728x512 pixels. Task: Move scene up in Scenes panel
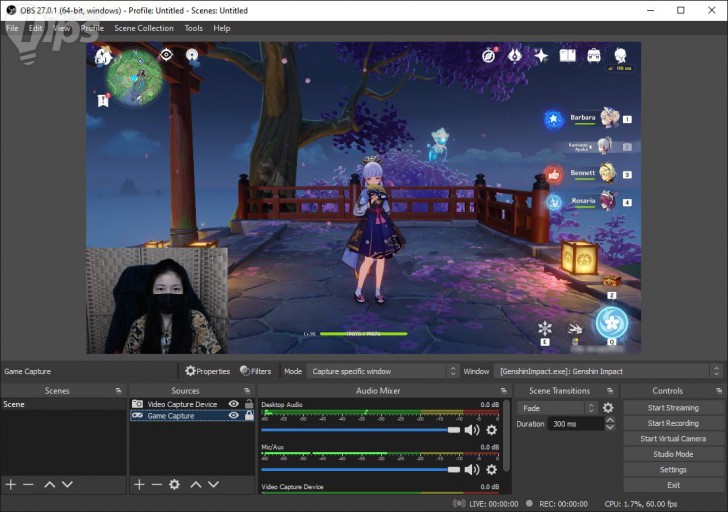click(x=50, y=485)
